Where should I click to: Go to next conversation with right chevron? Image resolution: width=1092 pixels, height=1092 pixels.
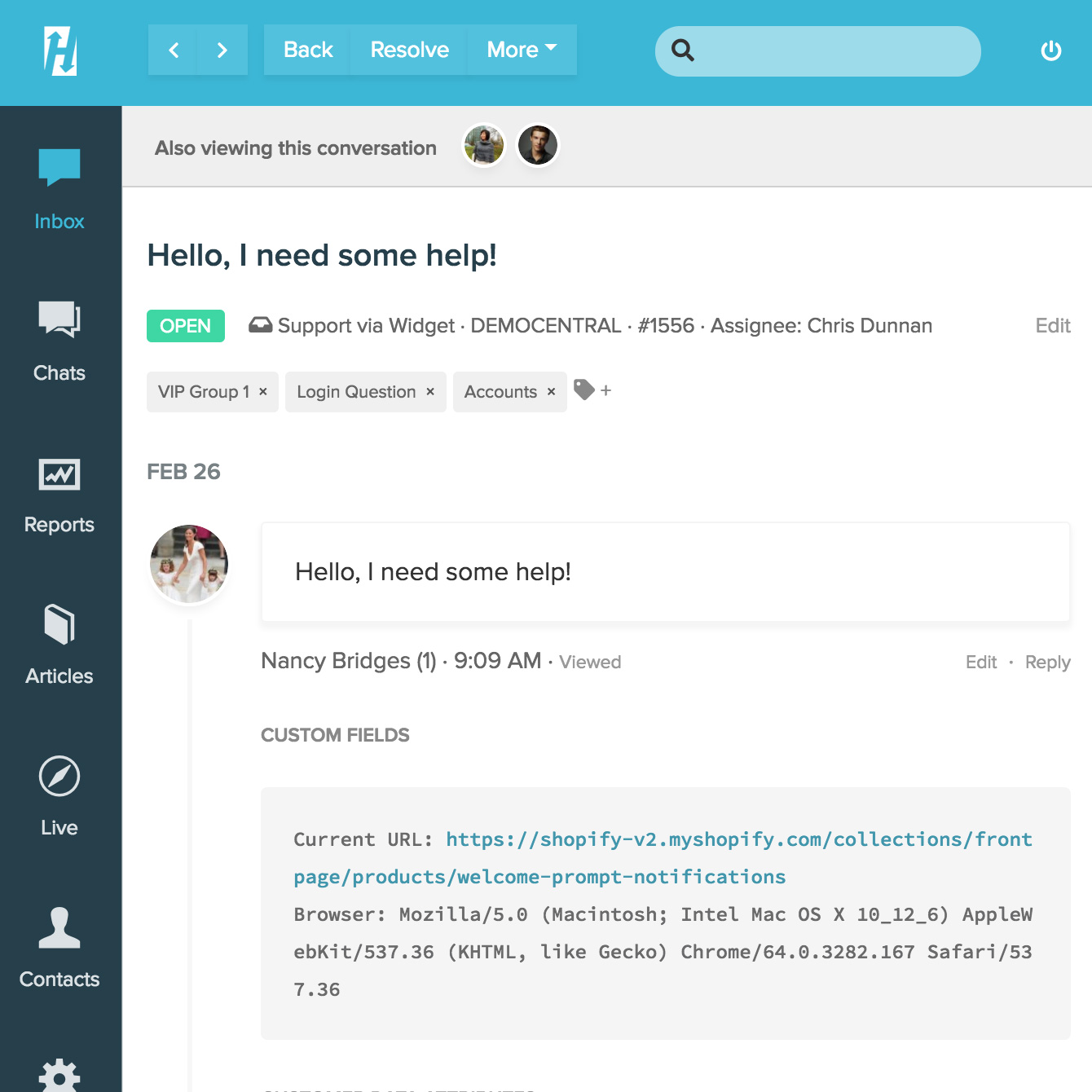click(222, 50)
